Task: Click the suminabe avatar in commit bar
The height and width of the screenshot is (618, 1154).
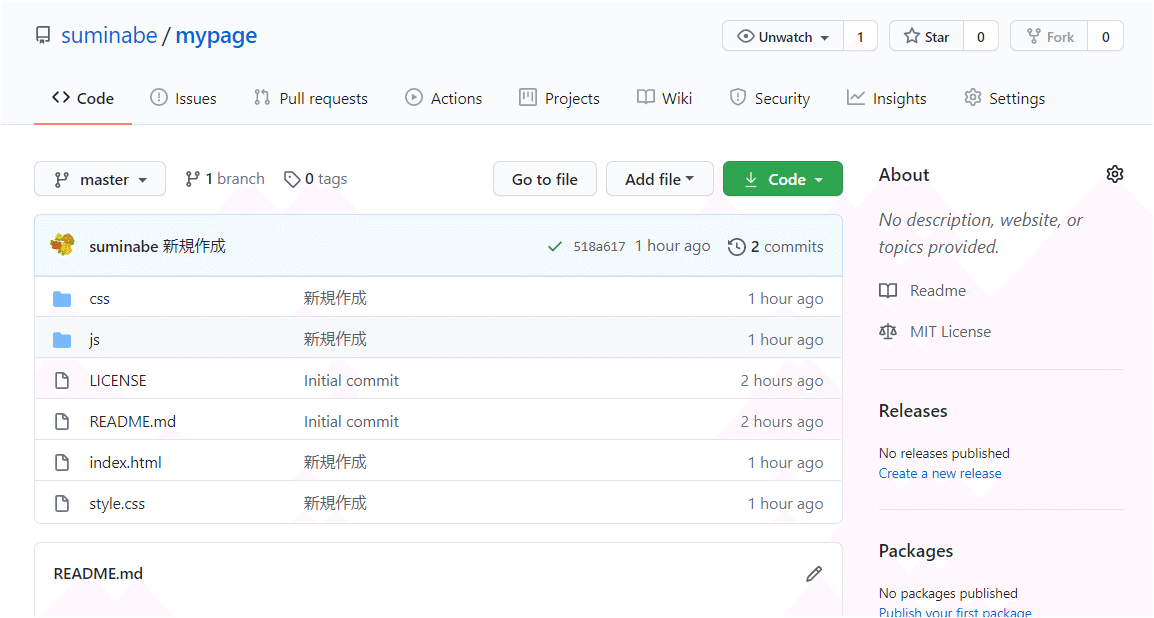Action: click(x=63, y=245)
